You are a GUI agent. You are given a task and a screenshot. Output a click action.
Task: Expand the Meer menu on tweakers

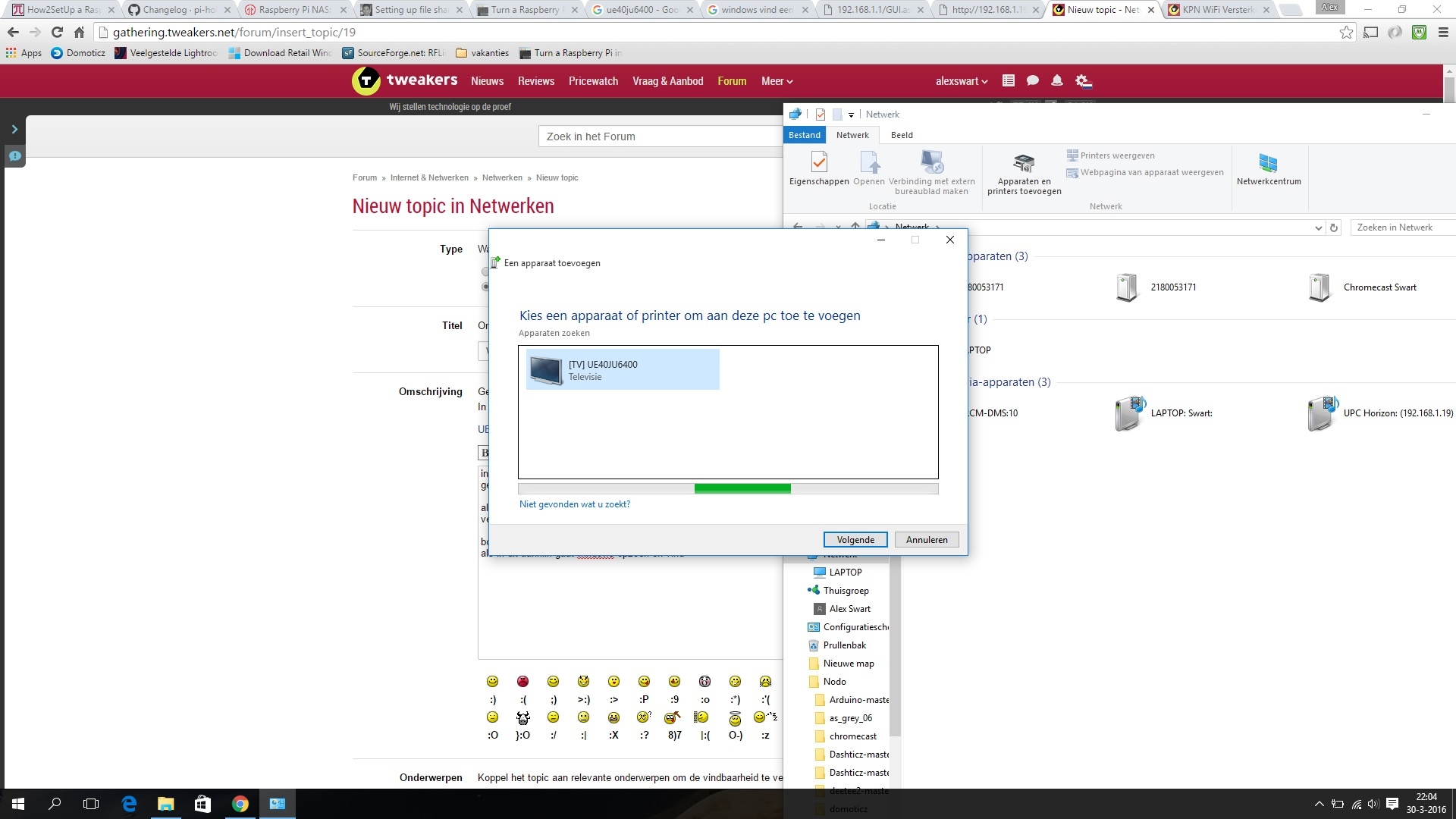pyautogui.click(x=777, y=81)
